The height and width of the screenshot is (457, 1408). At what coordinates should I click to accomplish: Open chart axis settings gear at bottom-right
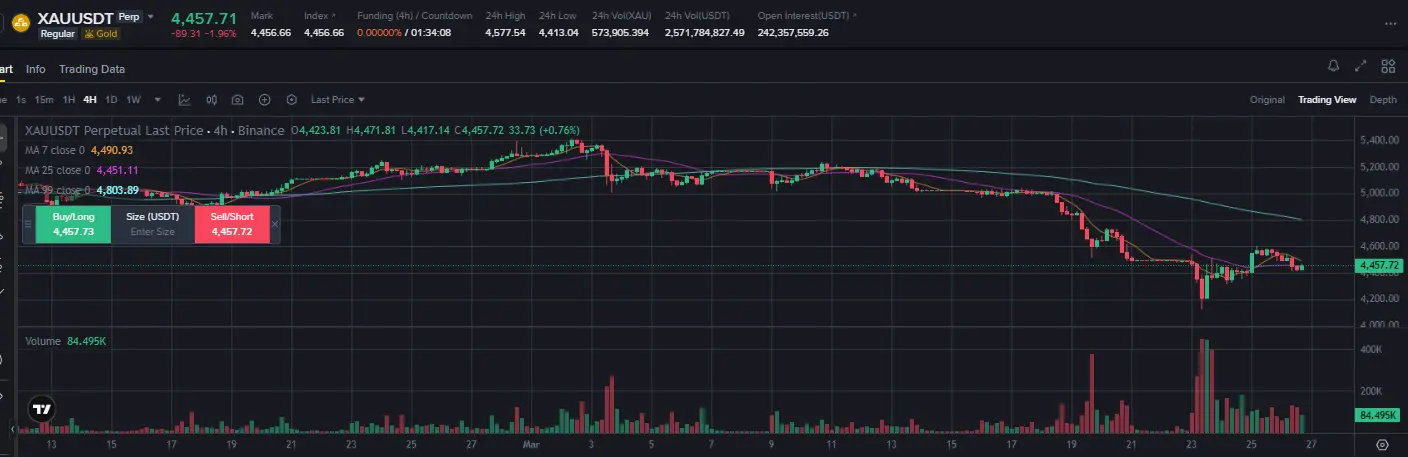[1382, 445]
